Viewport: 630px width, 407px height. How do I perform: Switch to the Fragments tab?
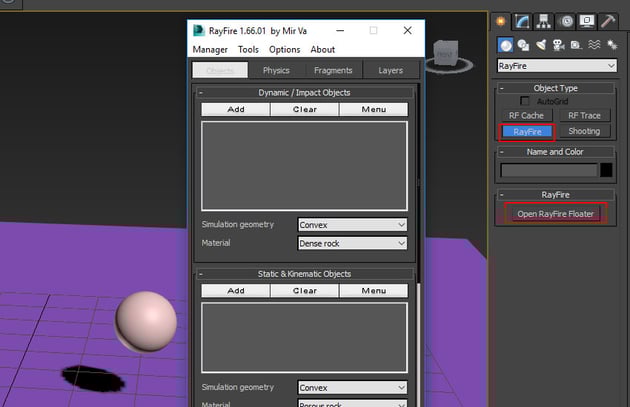click(x=333, y=70)
